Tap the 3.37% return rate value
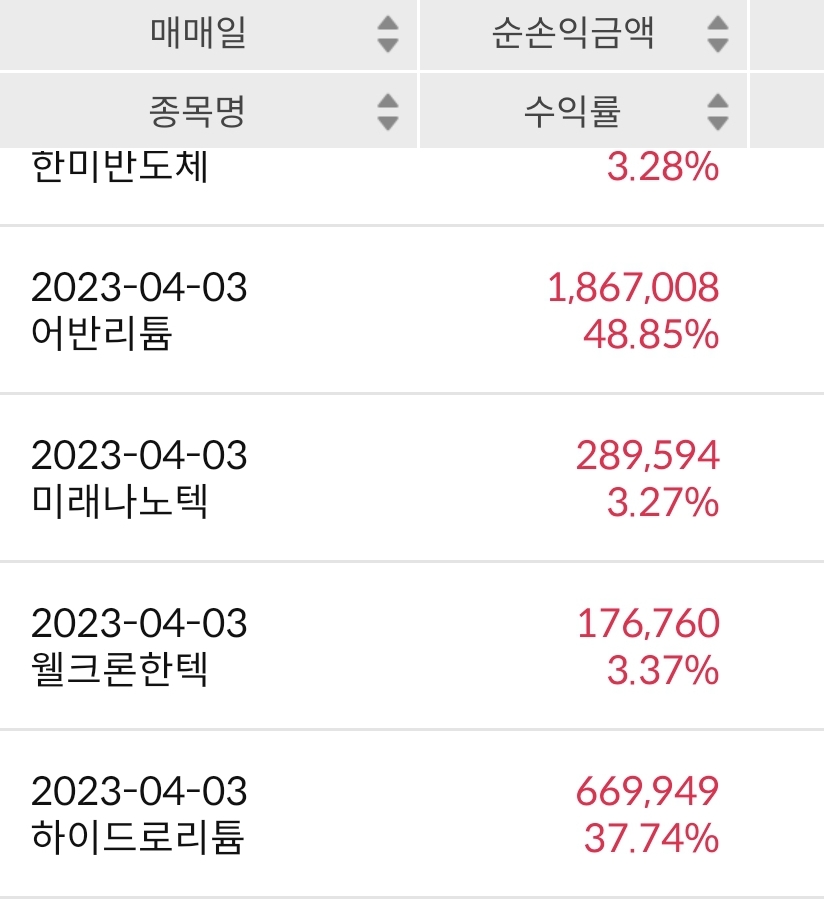This screenshot has height=910, width=824. tap(662, 670)
